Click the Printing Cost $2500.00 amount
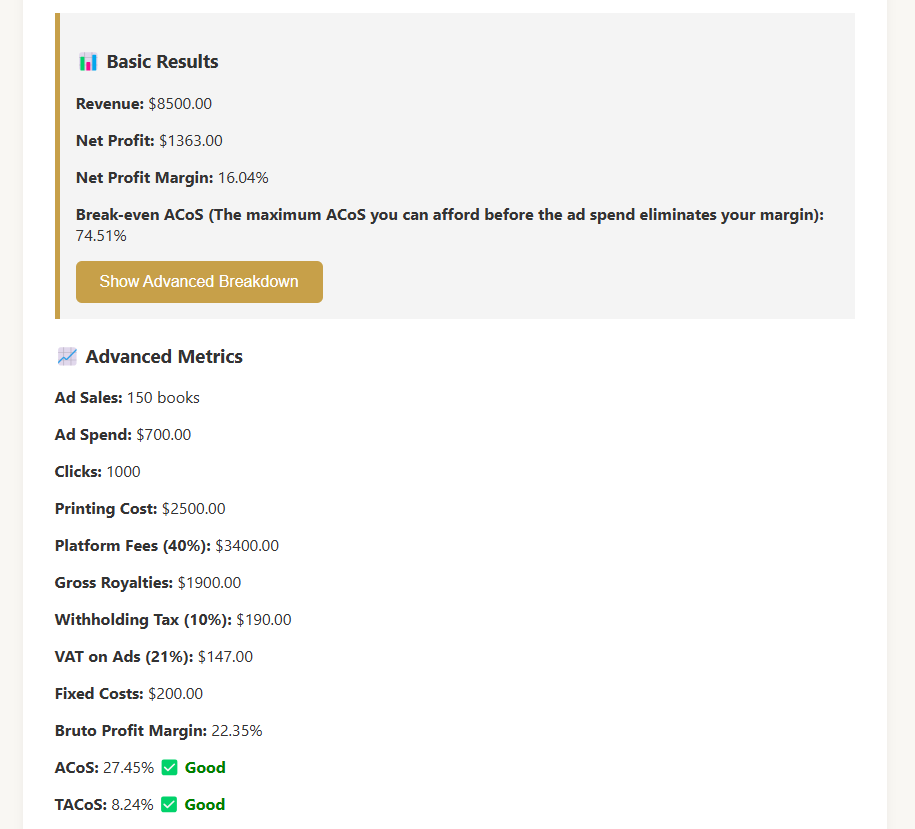This screenshot has height=829, width=915. pos(194,509)
